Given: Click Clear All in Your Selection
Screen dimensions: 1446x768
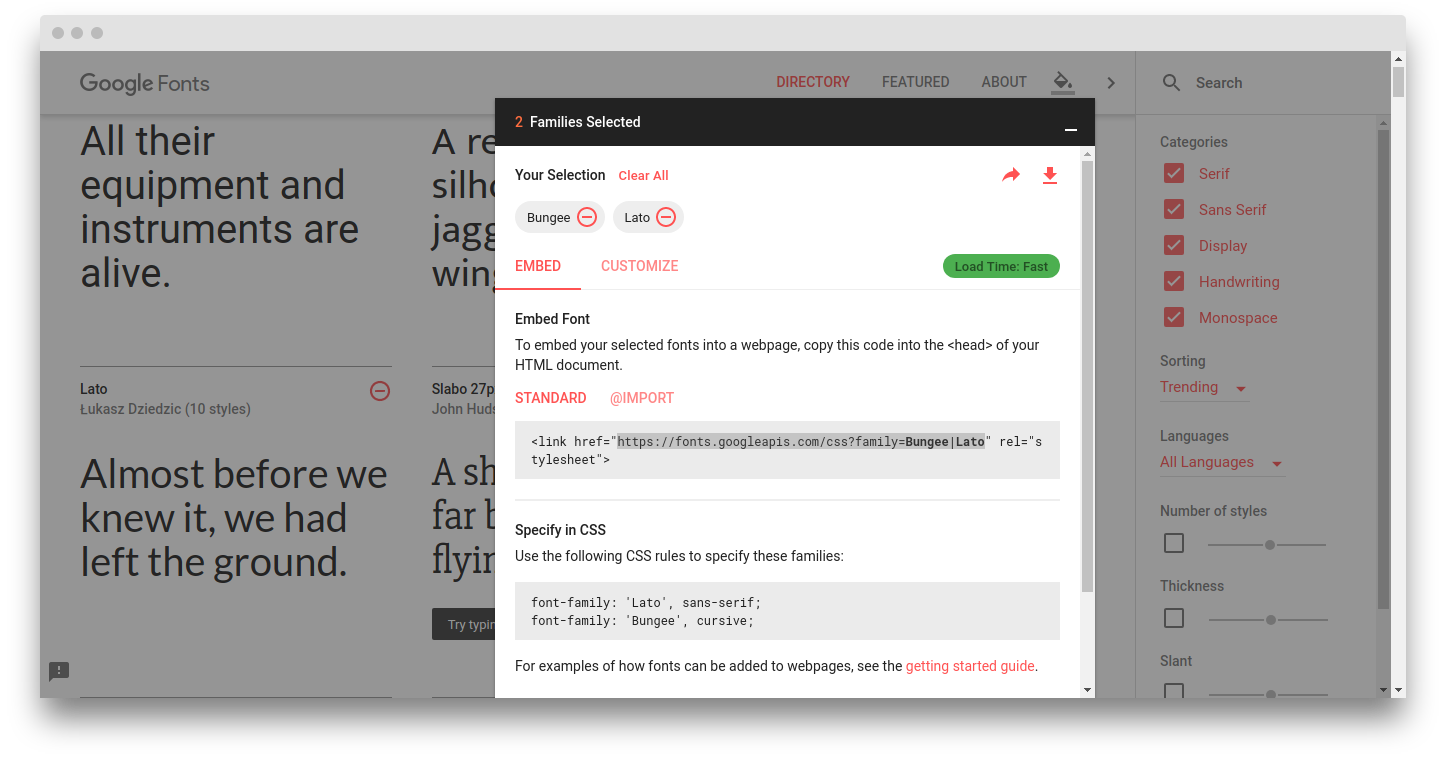Looking at the screenshot, I should pos(643,175).
